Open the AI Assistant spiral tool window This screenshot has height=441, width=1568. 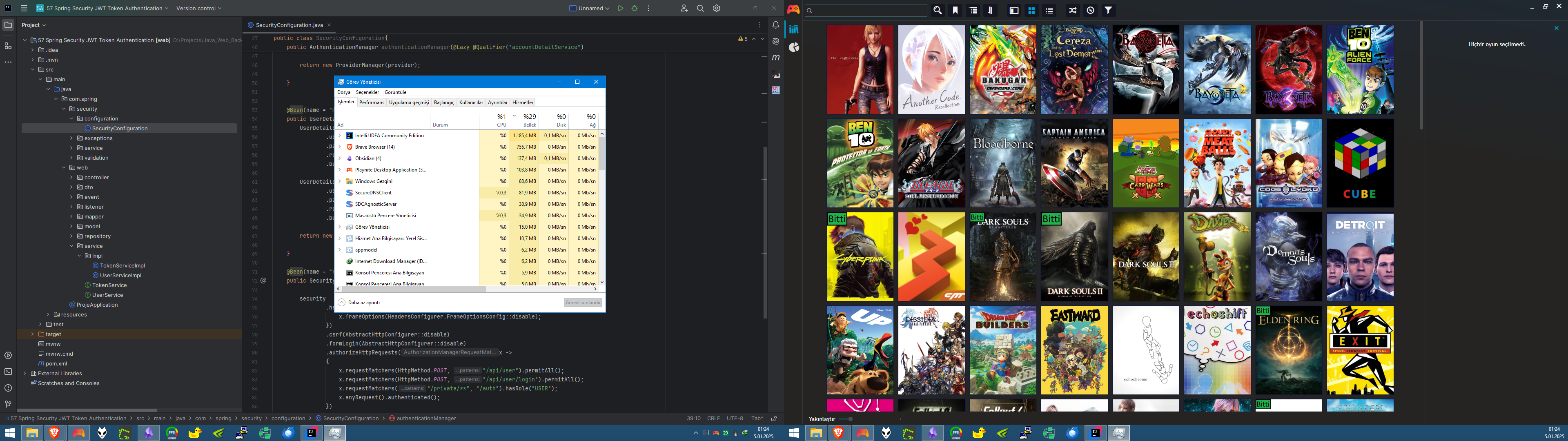point(775,41)
